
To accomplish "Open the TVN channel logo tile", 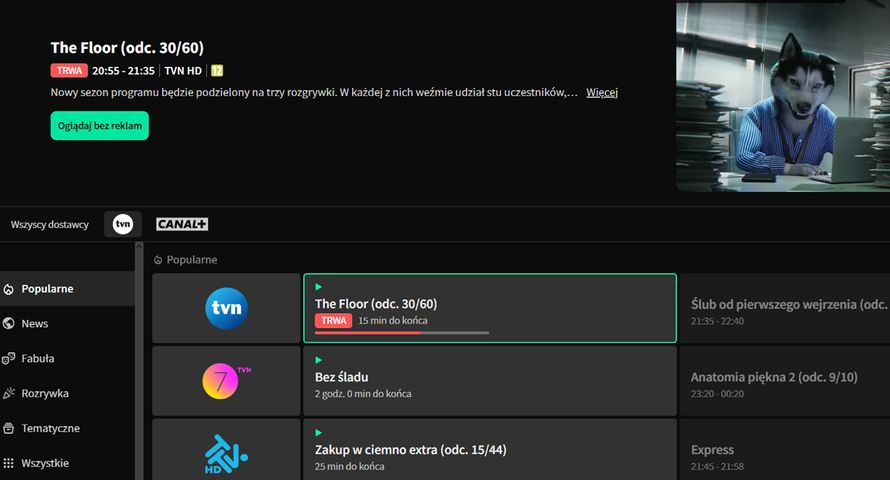I will pyautogui.click(x=226, y=308).
